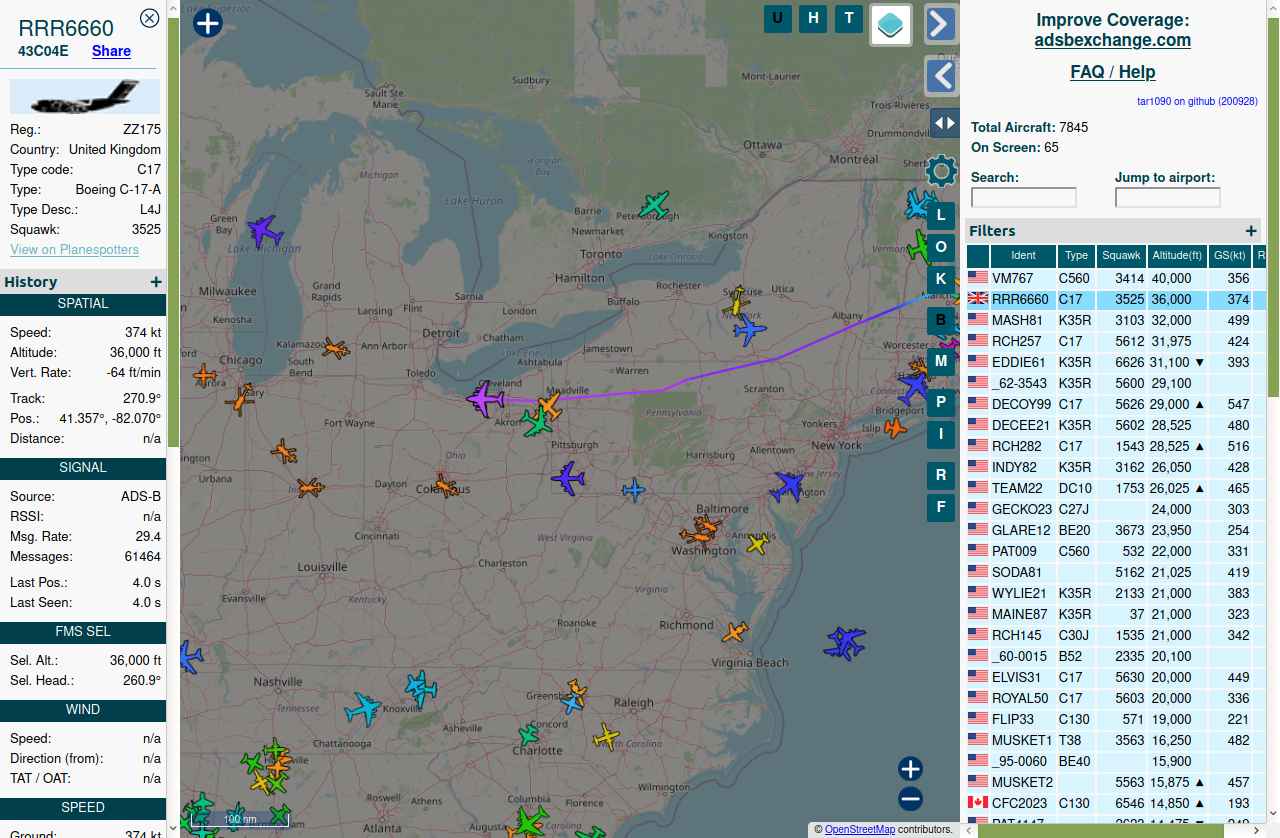Open the FAQ / Help link
The width and height of the screenshot is (1280, 838).
(1113, 72)
